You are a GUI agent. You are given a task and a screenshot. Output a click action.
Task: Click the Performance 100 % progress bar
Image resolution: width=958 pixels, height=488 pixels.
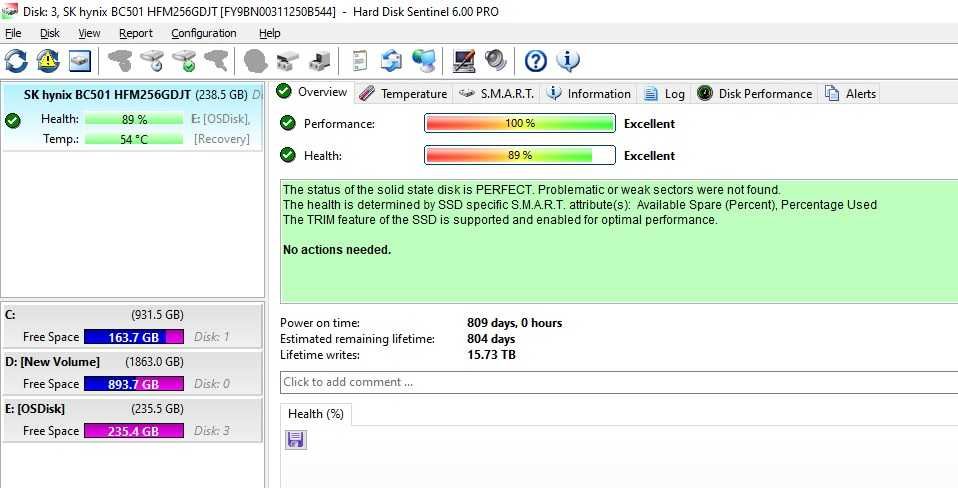pyautogui.click(x=520, y=123)
